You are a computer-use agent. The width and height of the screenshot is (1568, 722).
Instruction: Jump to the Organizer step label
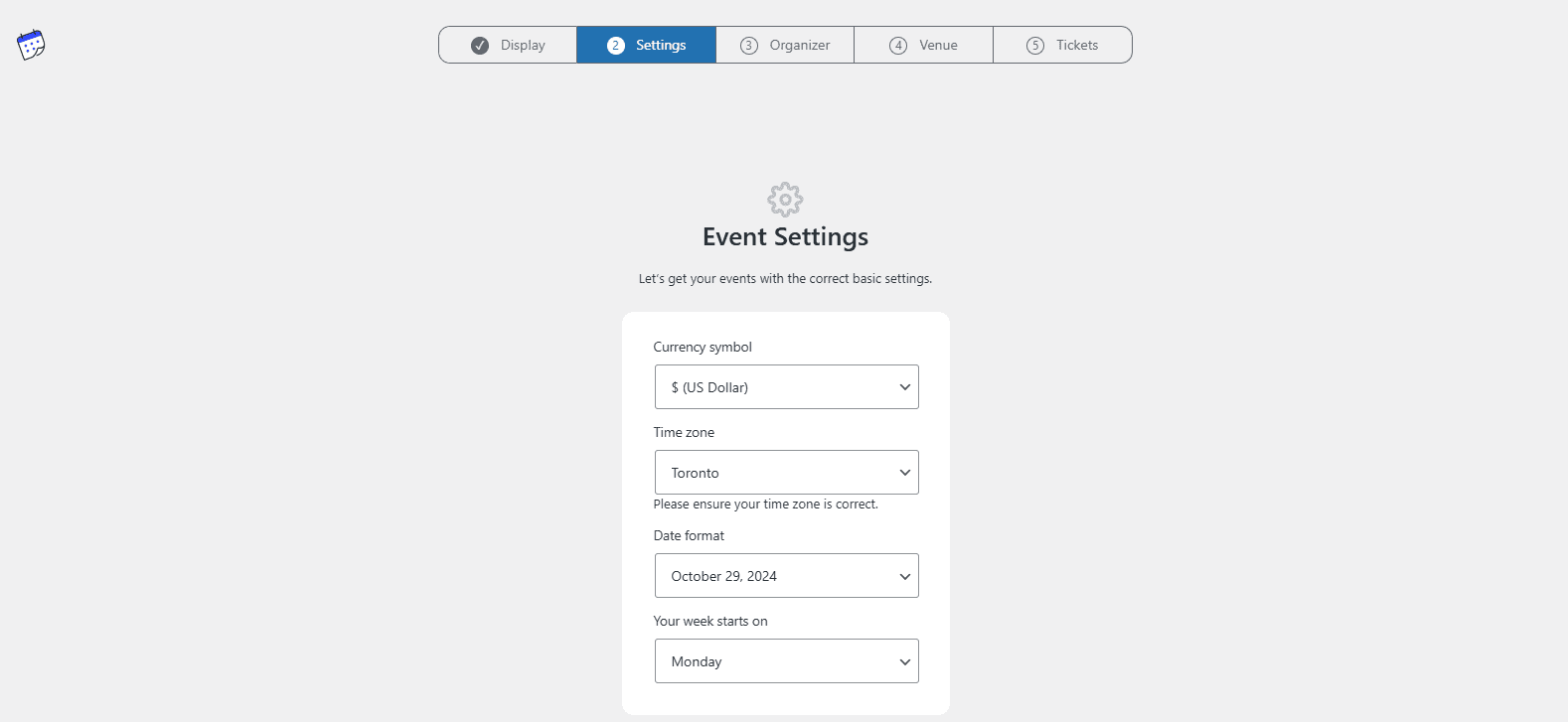(x=799, y=46)
